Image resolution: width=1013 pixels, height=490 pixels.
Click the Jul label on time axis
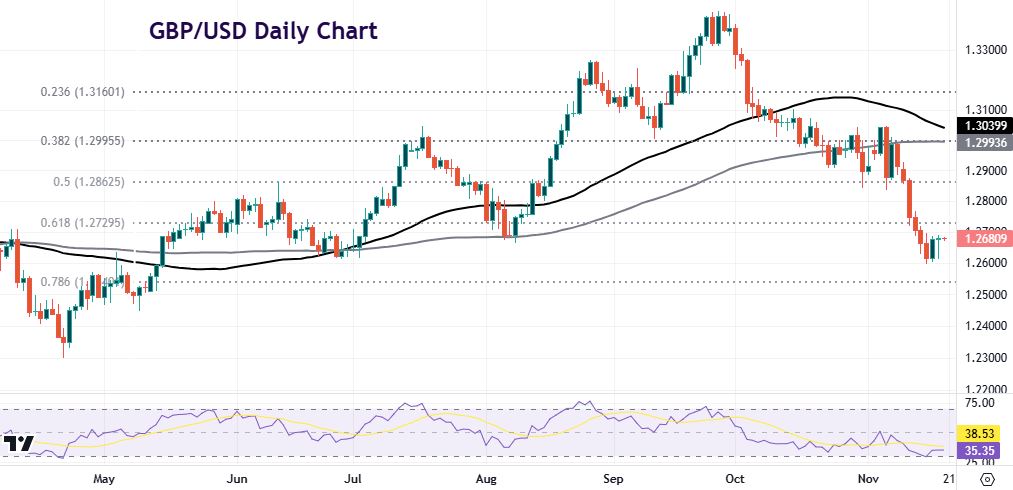(352, 479)
